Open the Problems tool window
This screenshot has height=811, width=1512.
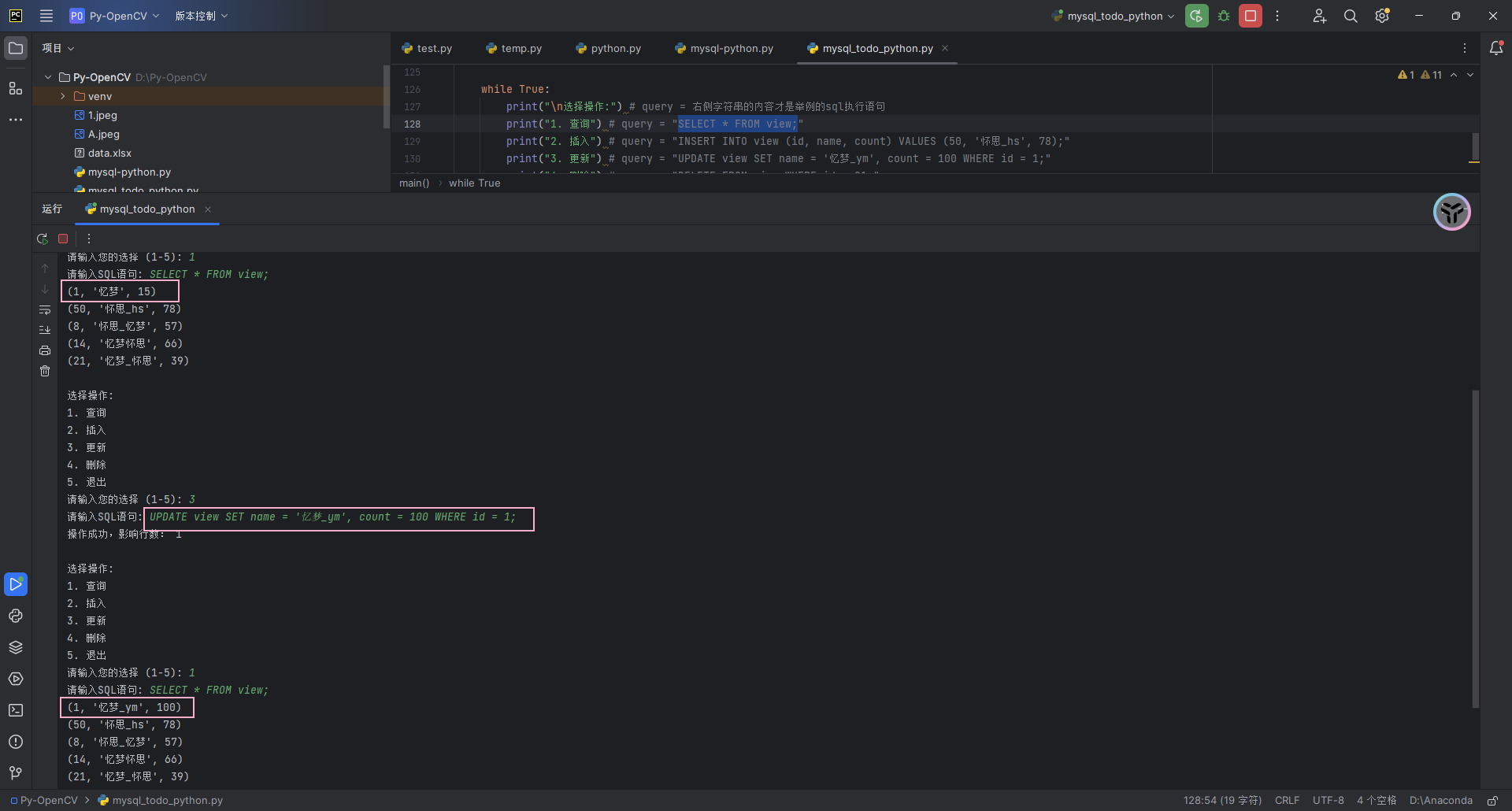coord(16,741)
